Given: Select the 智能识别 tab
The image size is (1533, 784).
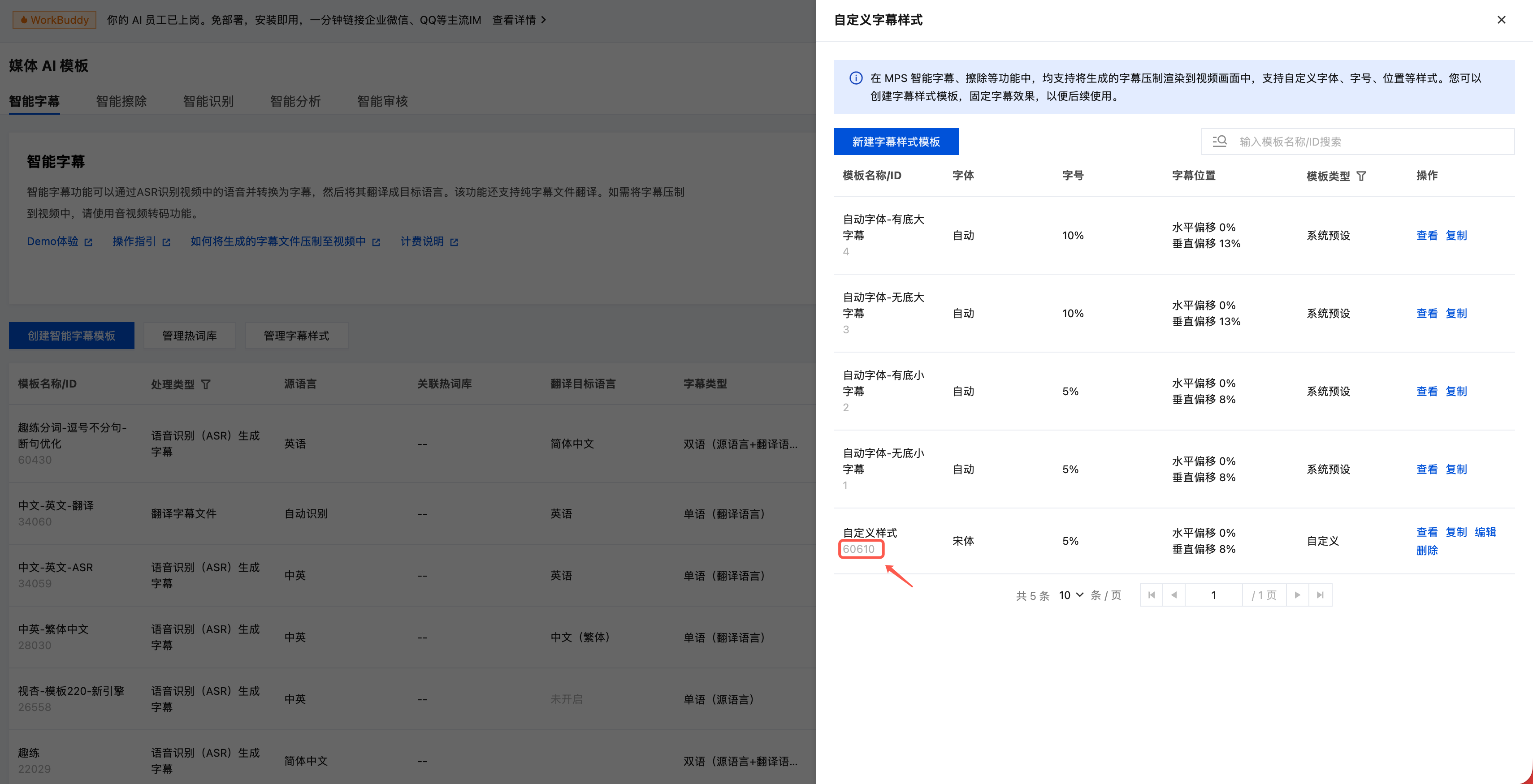Looking at the screenshot, I should (x=208, y=101).
